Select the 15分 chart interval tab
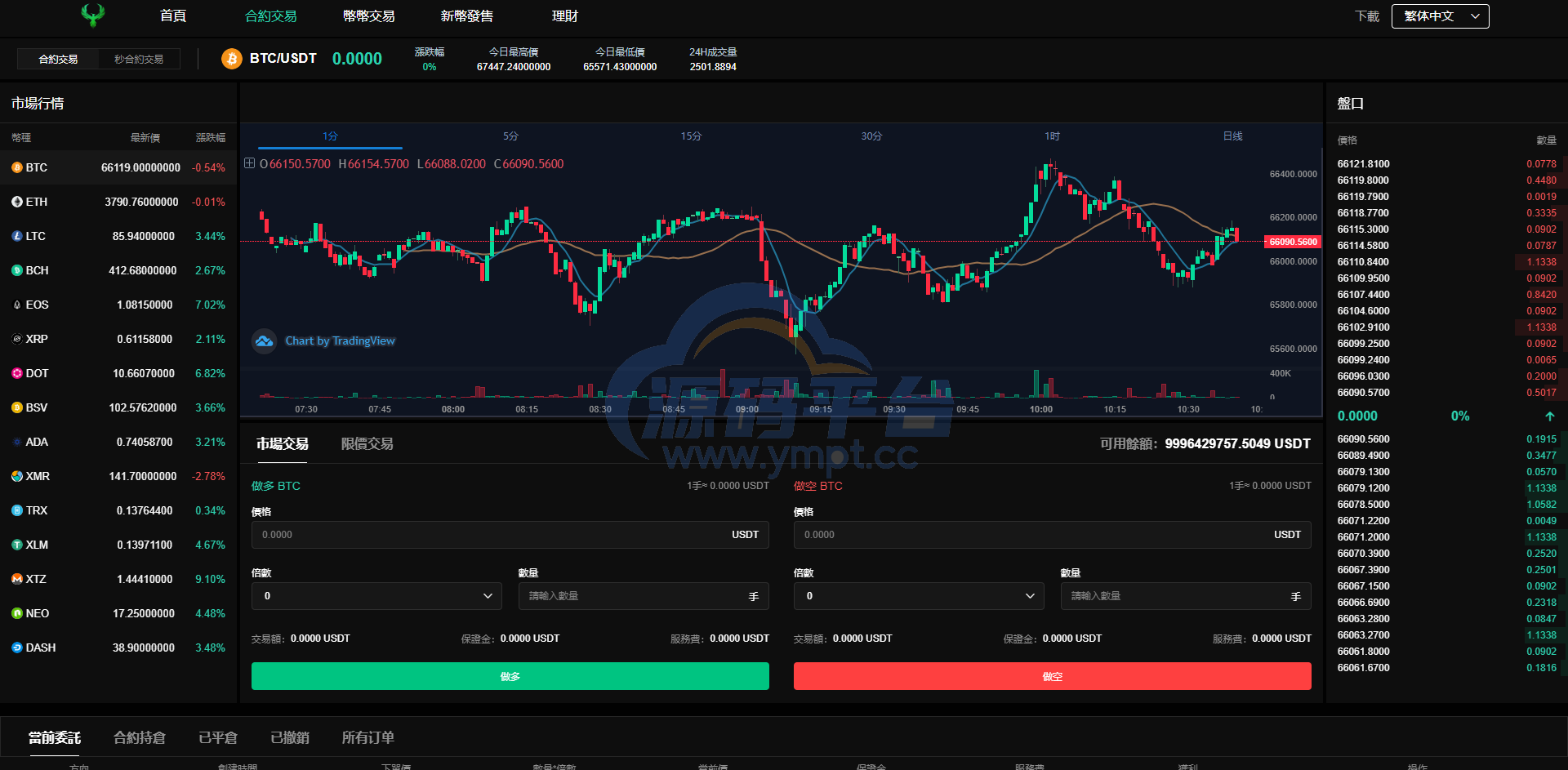This screenshot has height=770, width=1568. coord(691,136)
